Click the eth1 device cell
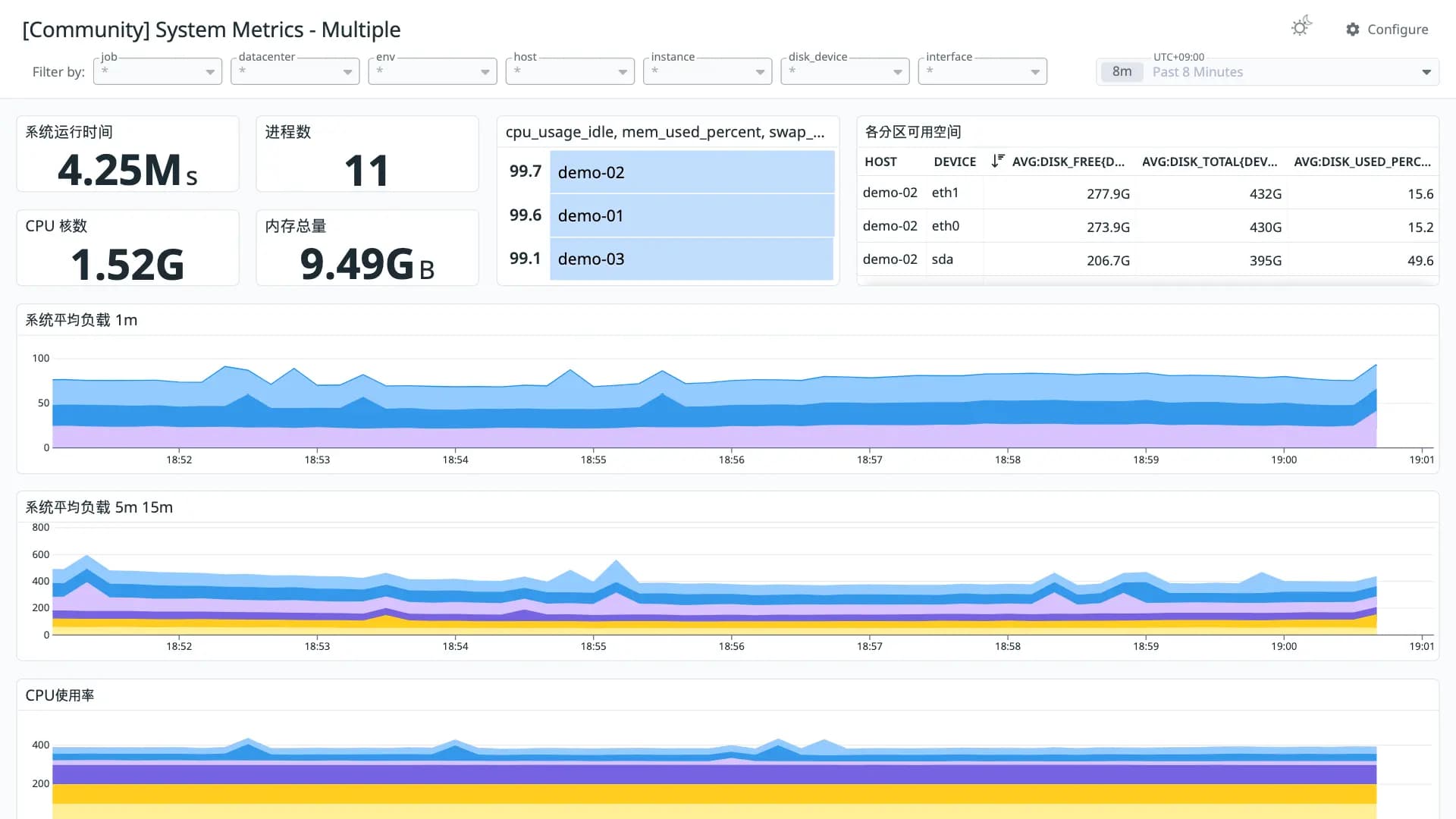Screen dimensions: 1456x819 click(945, 193)
